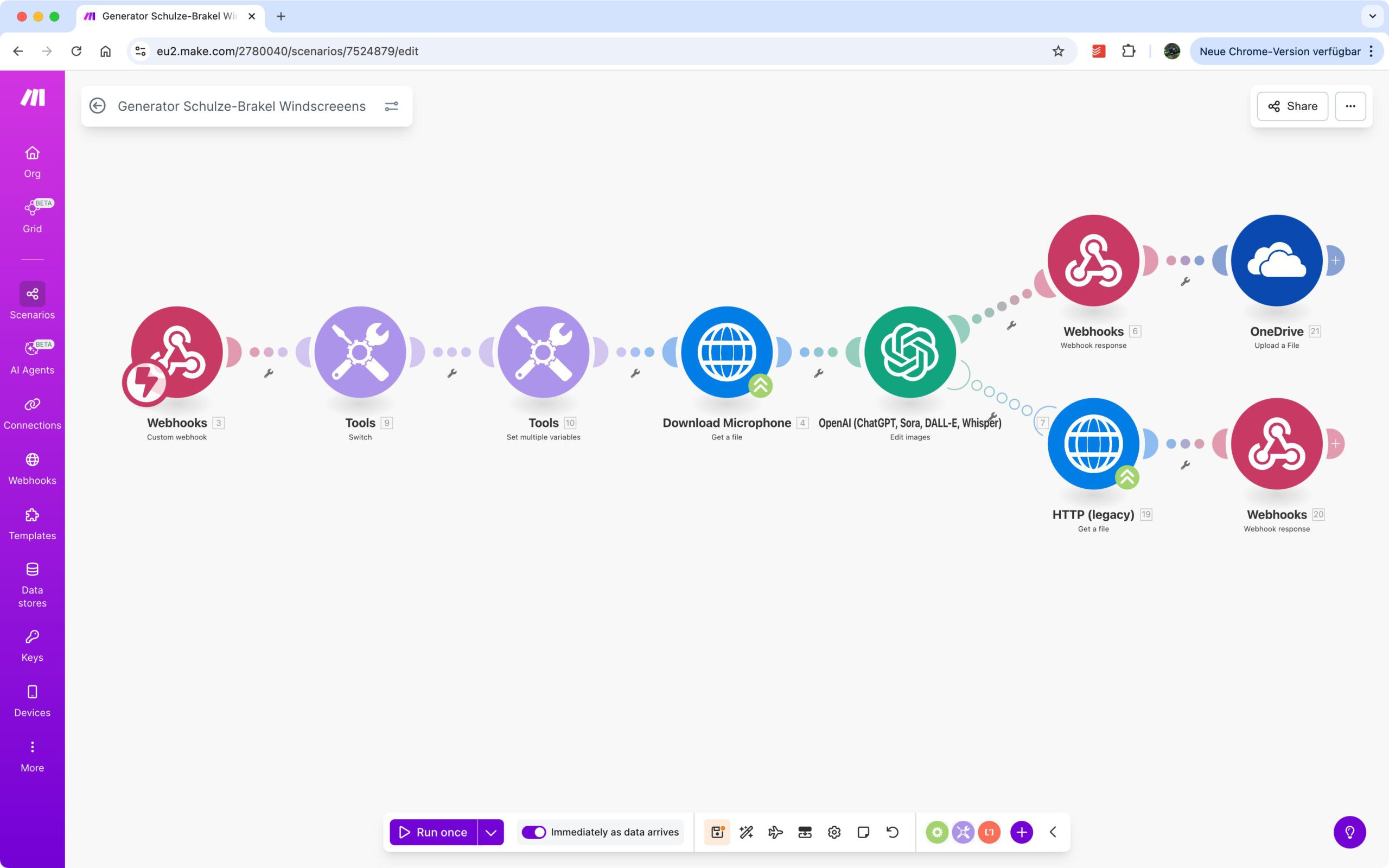1389x868 pixels.
Task: Click the Run once button
Action: (x=434, y=832)
